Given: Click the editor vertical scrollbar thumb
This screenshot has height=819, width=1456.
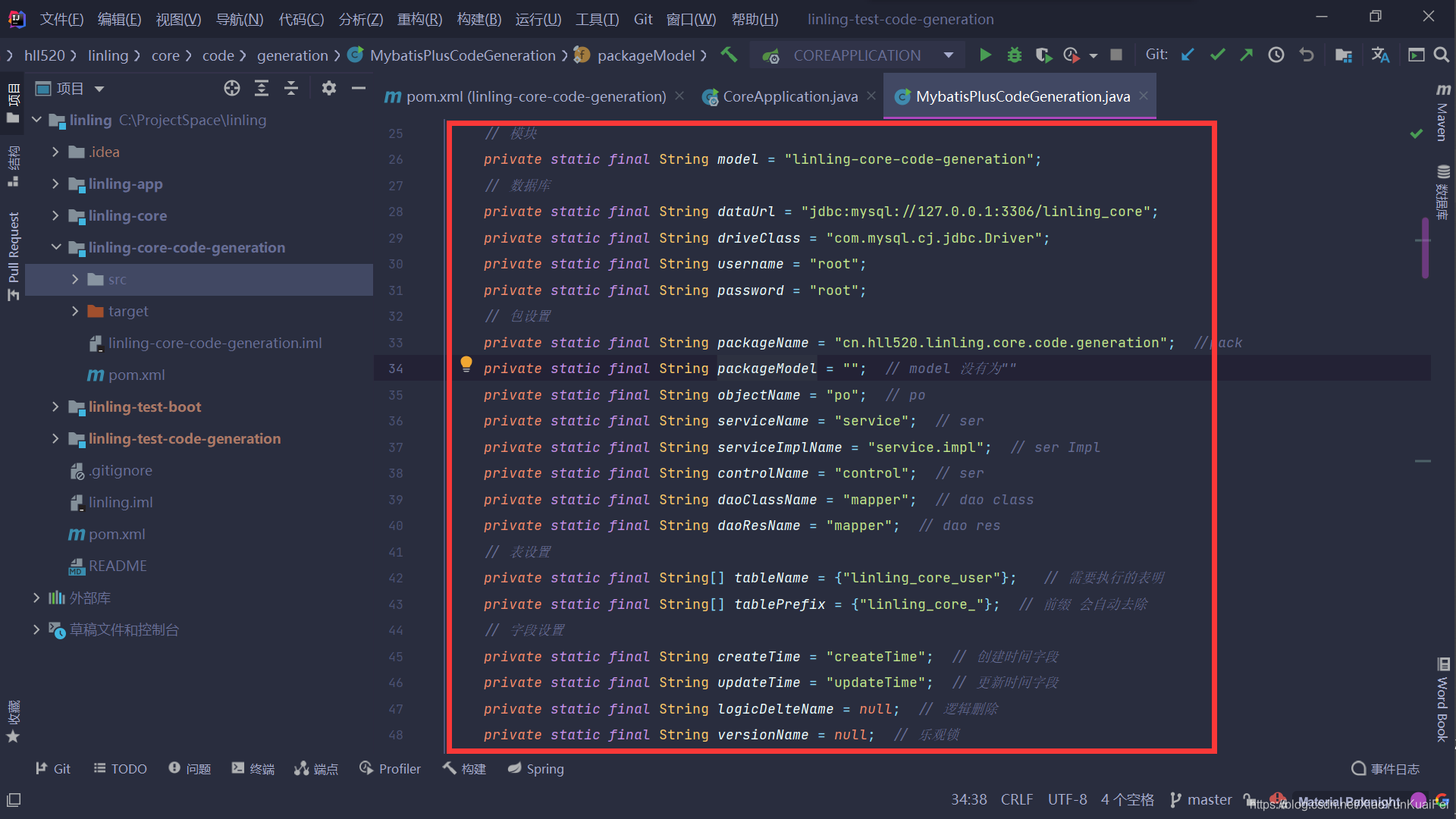Looking at the screenshot, I should pyautogui.click(x=1425, y=248).
